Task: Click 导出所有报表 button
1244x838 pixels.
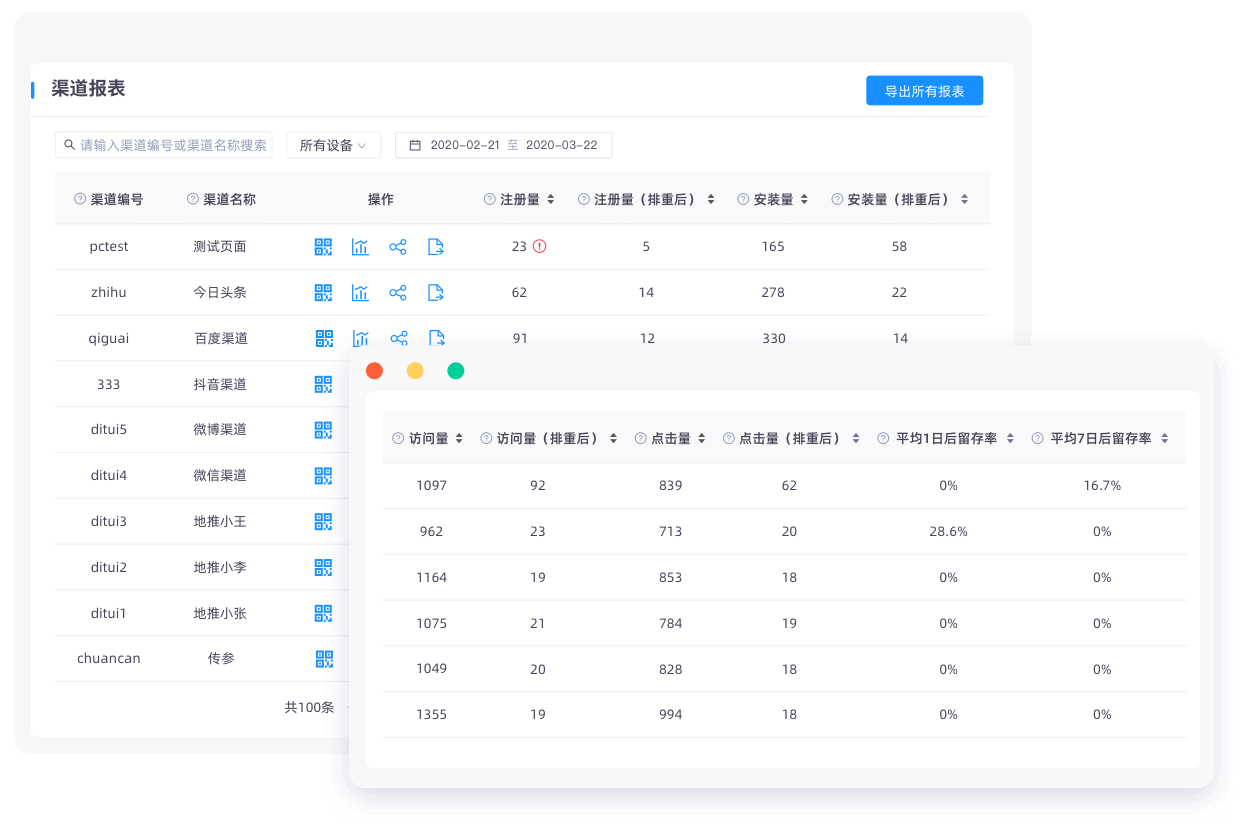Action: pos(925,91)
